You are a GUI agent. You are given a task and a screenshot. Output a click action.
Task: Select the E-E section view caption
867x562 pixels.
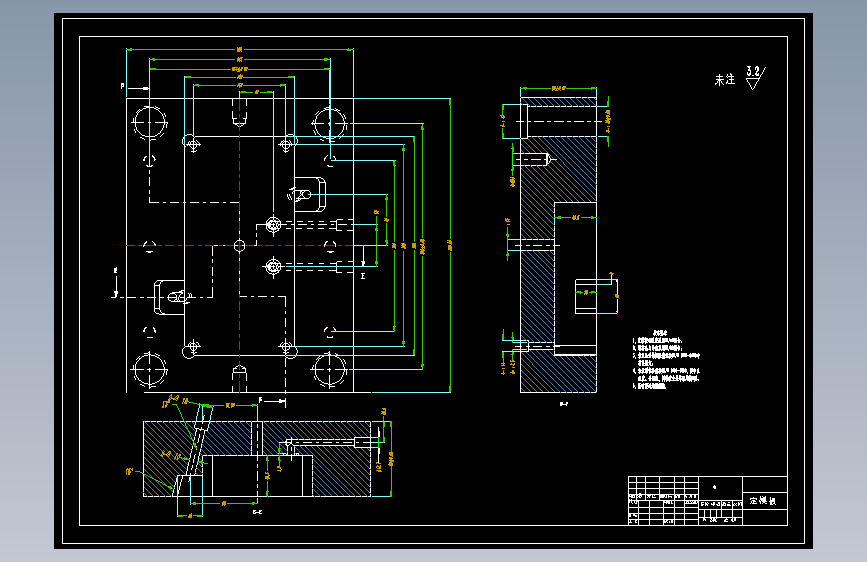pyautogui.click(x=257, y=512)
